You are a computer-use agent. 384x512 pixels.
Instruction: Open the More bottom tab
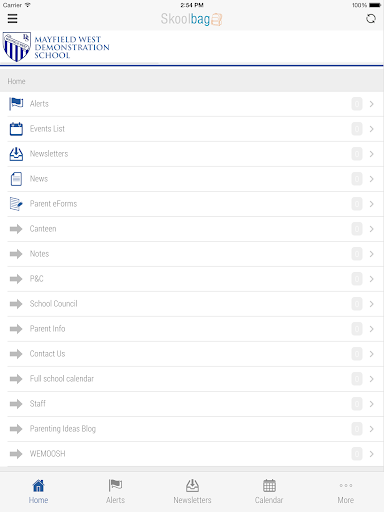(346, 492)
